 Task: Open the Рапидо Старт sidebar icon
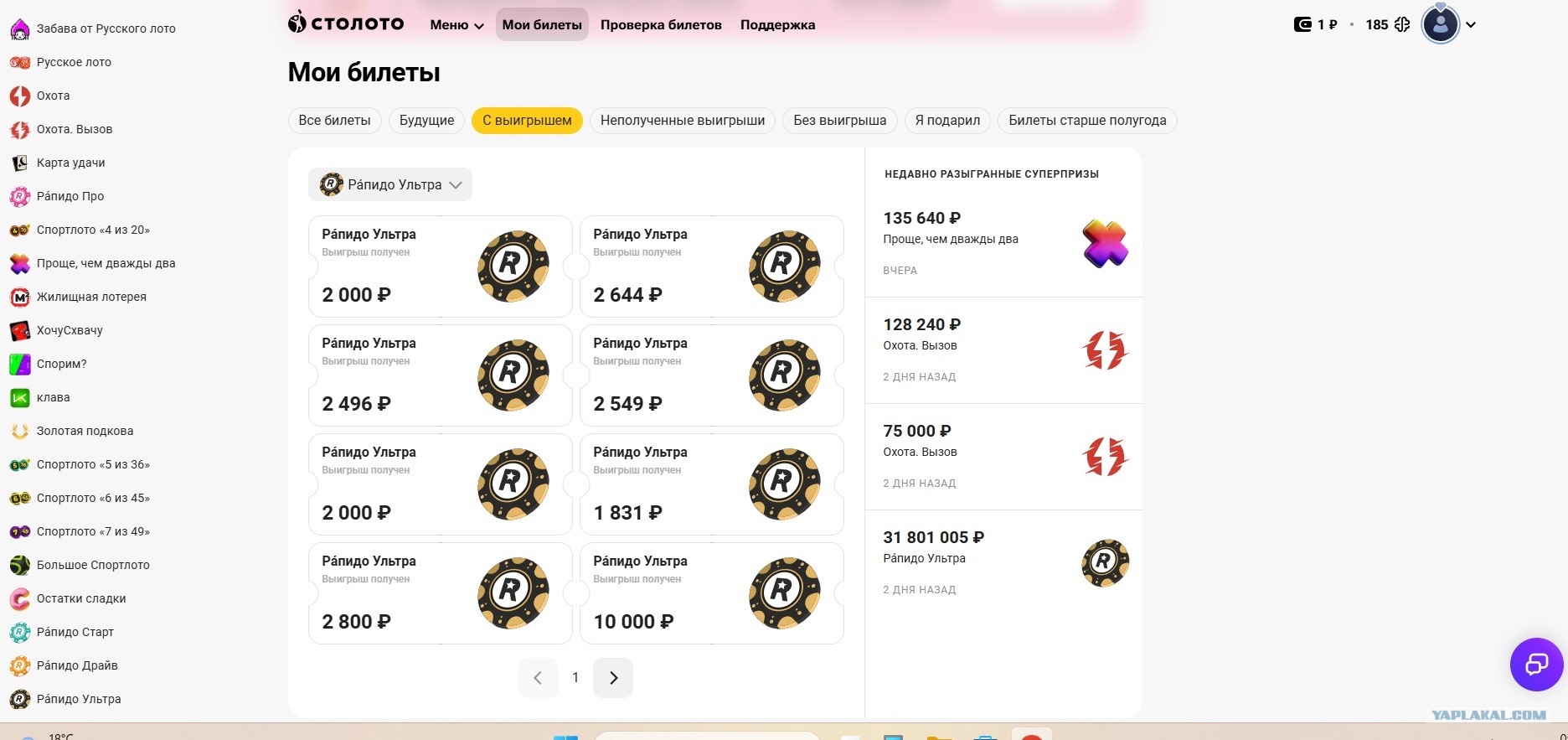19,632
